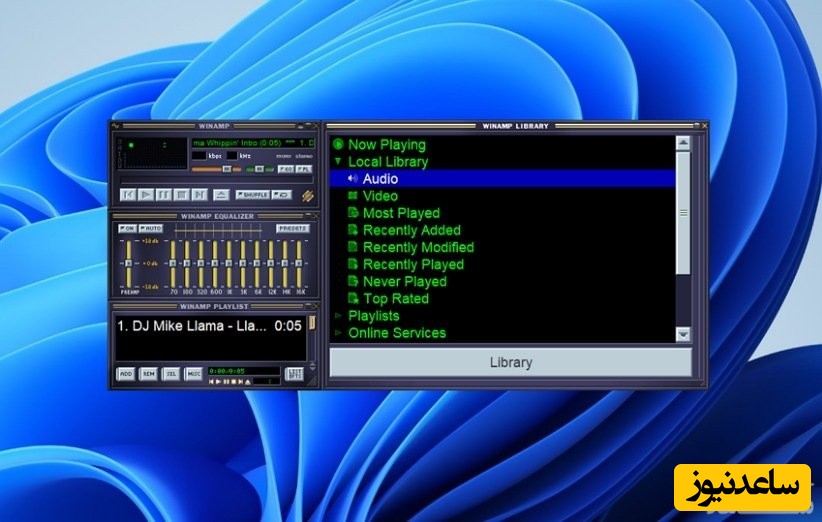Open the Top Rated view icon
The width and height of the screenshot is (822, 522).
353,299
